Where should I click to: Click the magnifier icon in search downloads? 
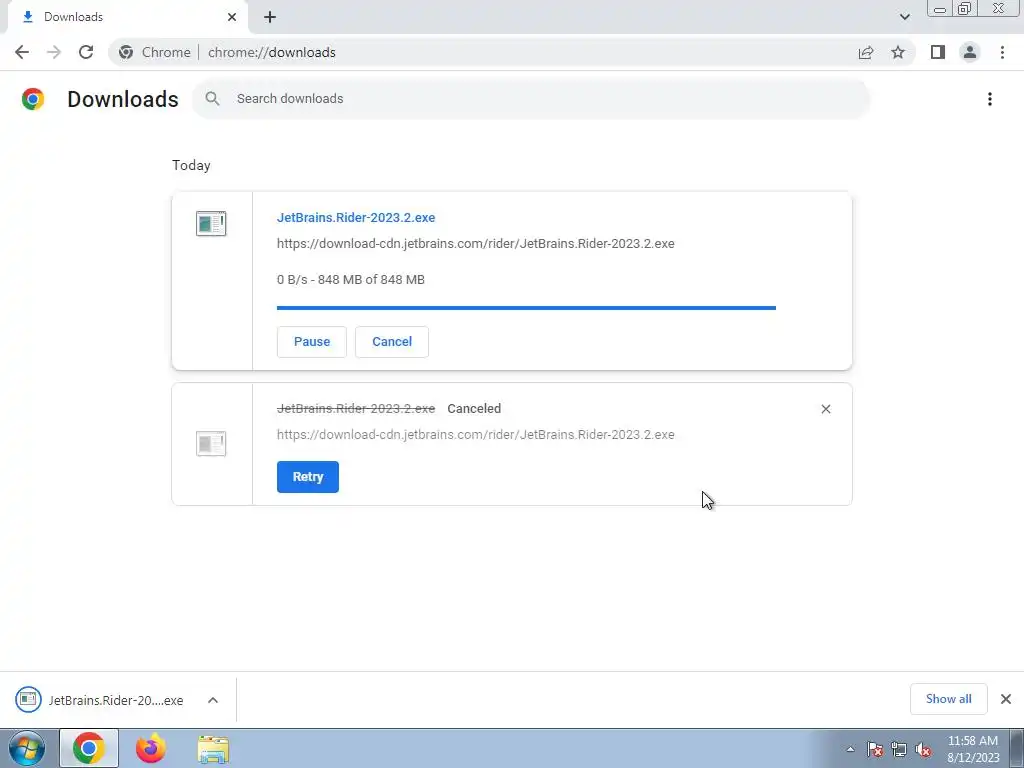[x=212, y=99]
